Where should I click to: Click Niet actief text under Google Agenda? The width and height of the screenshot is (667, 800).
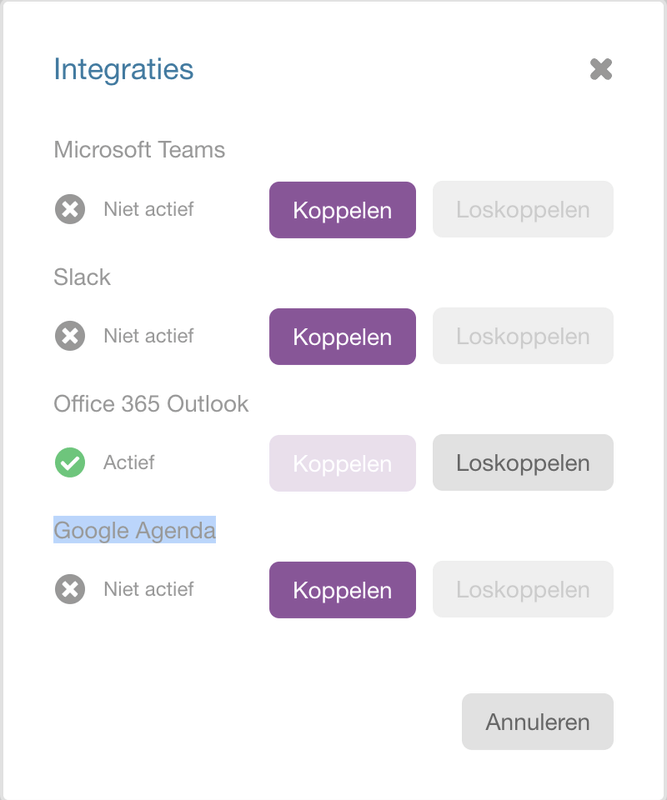coord(149,589)
